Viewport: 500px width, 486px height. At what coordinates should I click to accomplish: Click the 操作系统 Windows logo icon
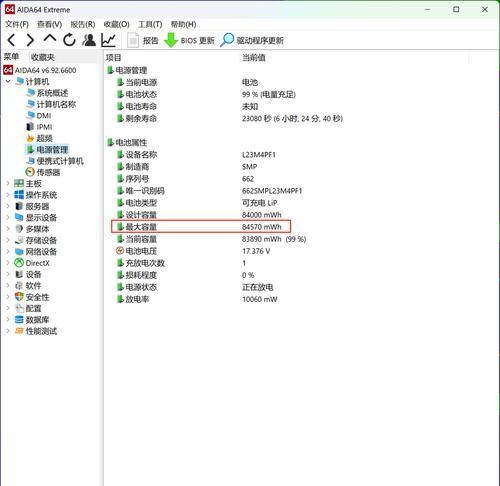pos(19,195)
